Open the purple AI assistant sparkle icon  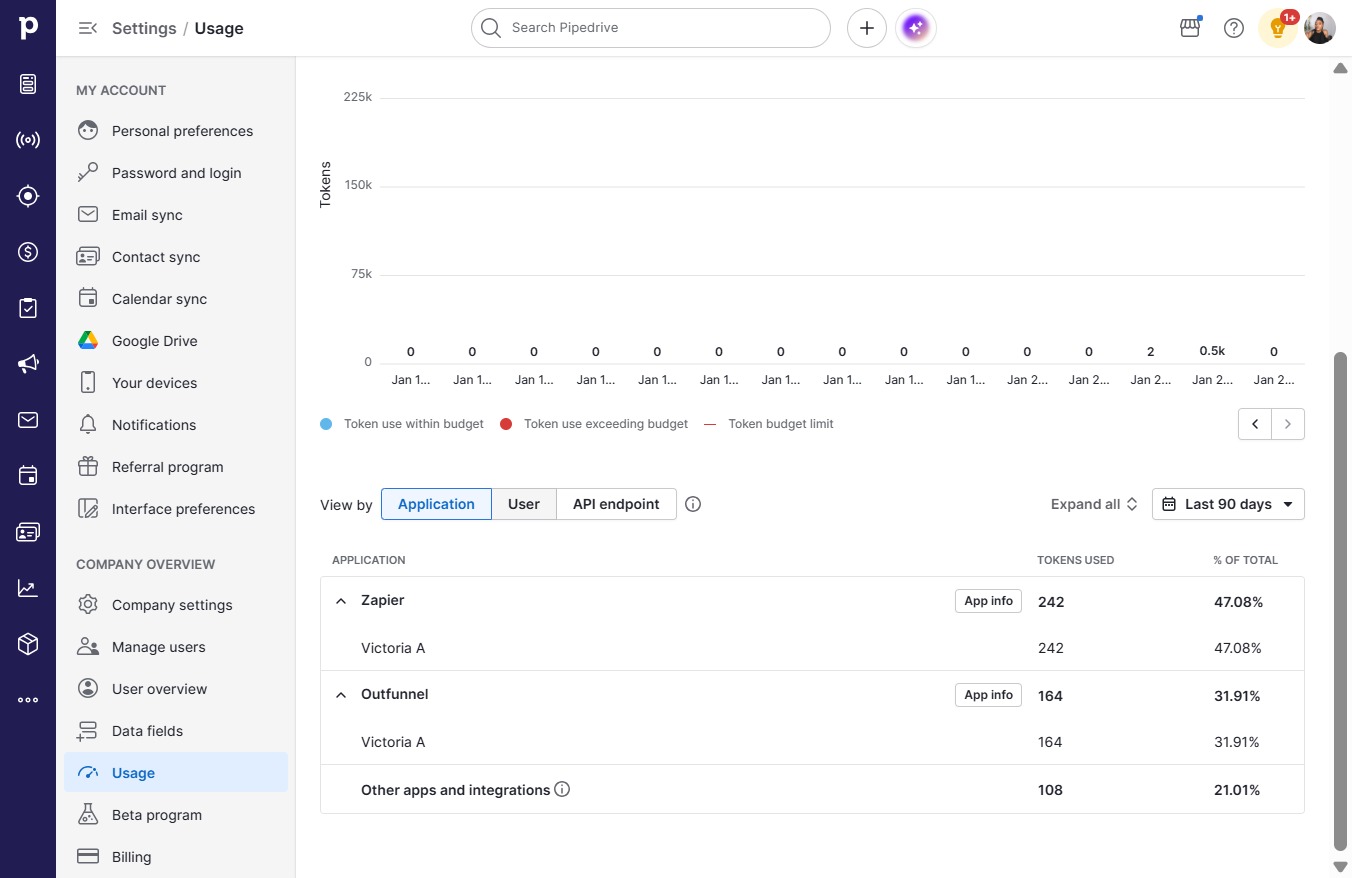(x=916, y=28)
